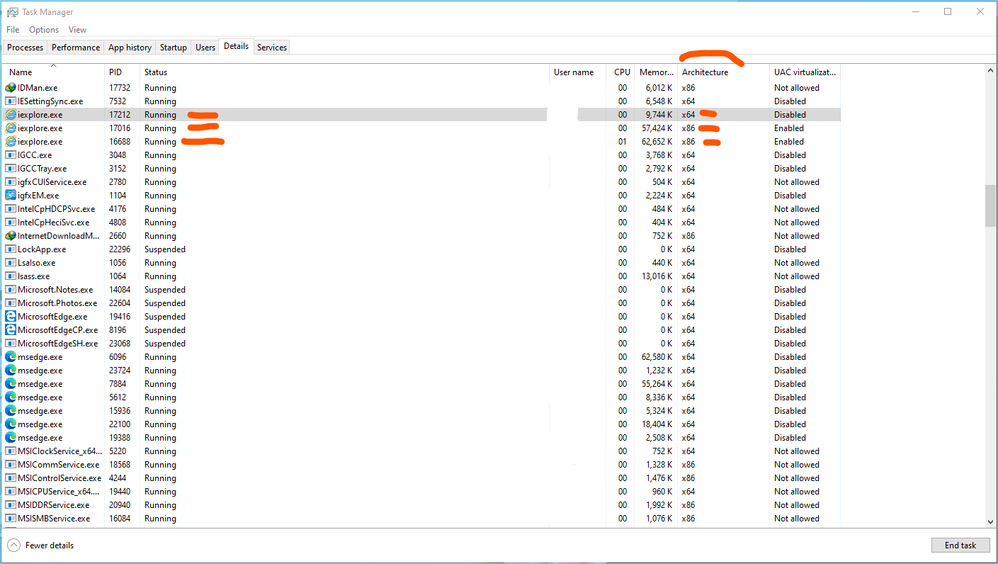The image size is (998, 564).
Task: Select the MSIControlService.exe row
Action: click(422, 478)
